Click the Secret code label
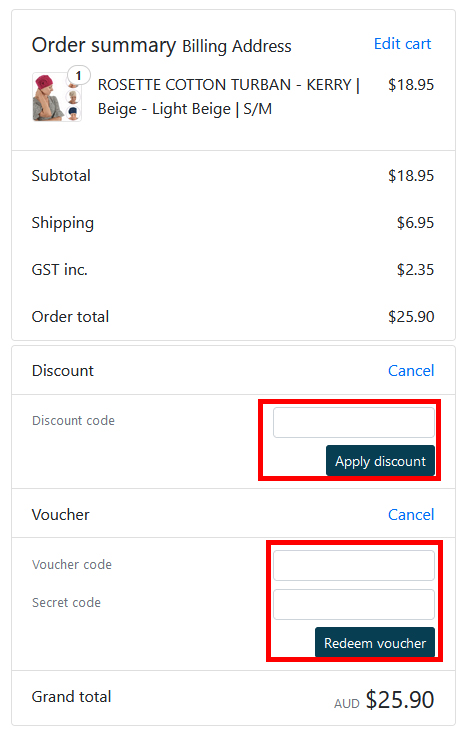The image size is (468, 734). click(x=66, y=602)
